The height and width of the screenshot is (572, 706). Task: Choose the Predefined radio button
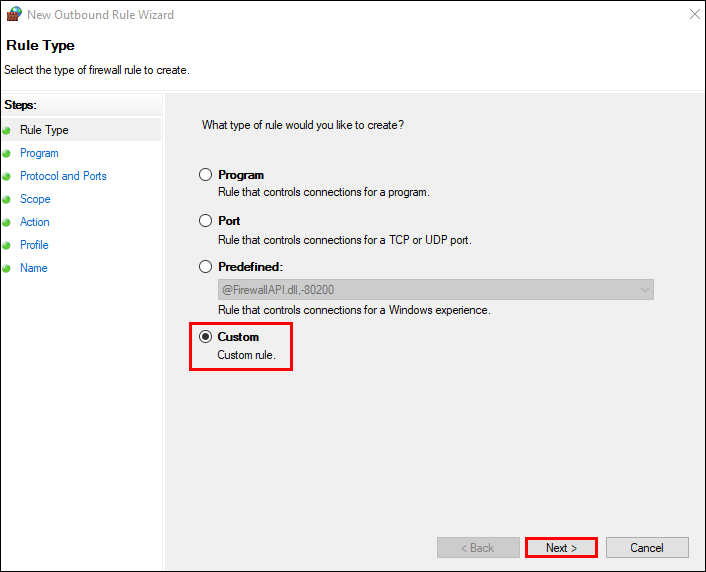point(206,267)
